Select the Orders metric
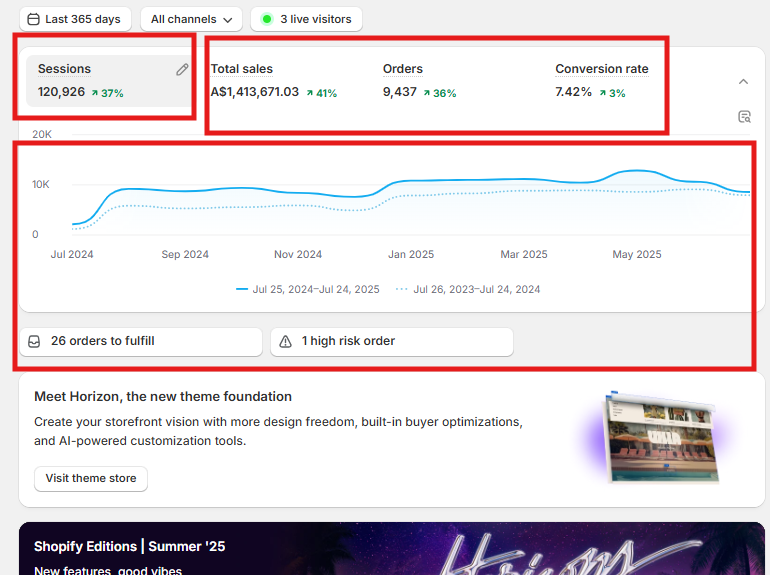This screenshot has height=575, width=770. 403,69
